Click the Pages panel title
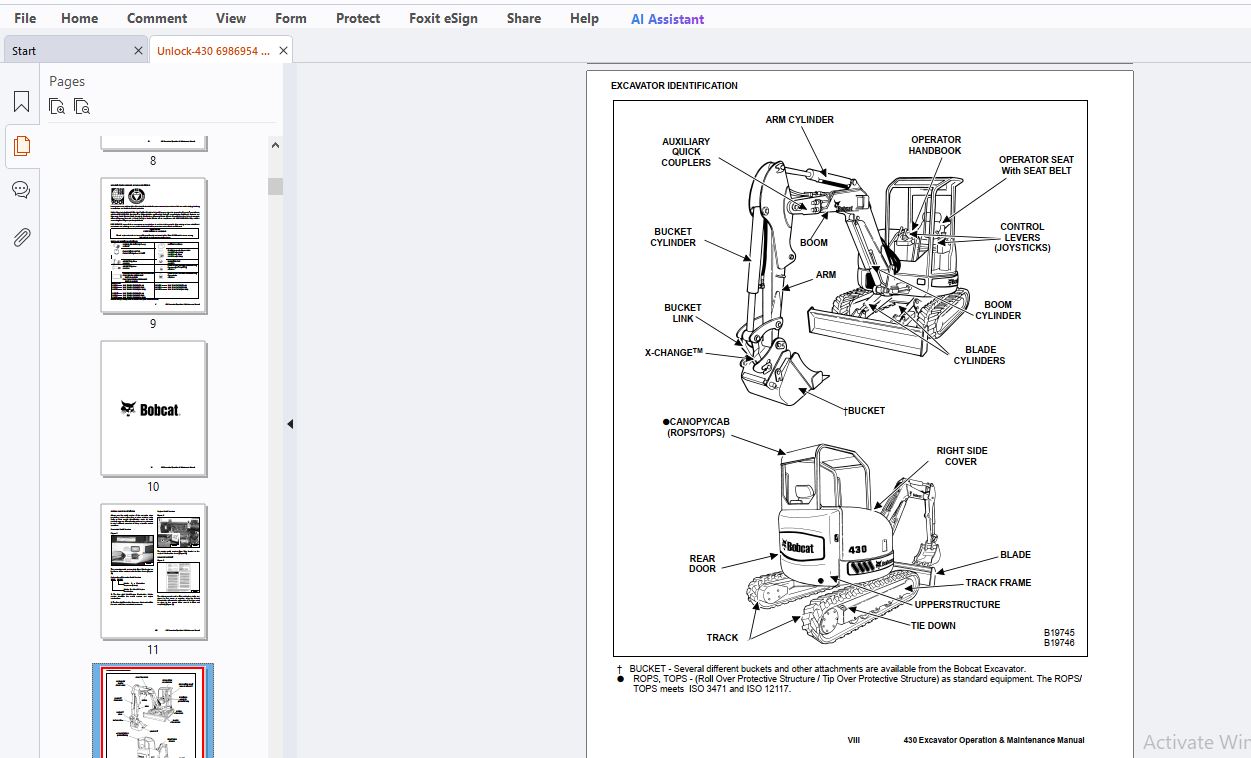The width and height of the screenshot is (1251, 758). pyautogui.click(x=67, y=82)
